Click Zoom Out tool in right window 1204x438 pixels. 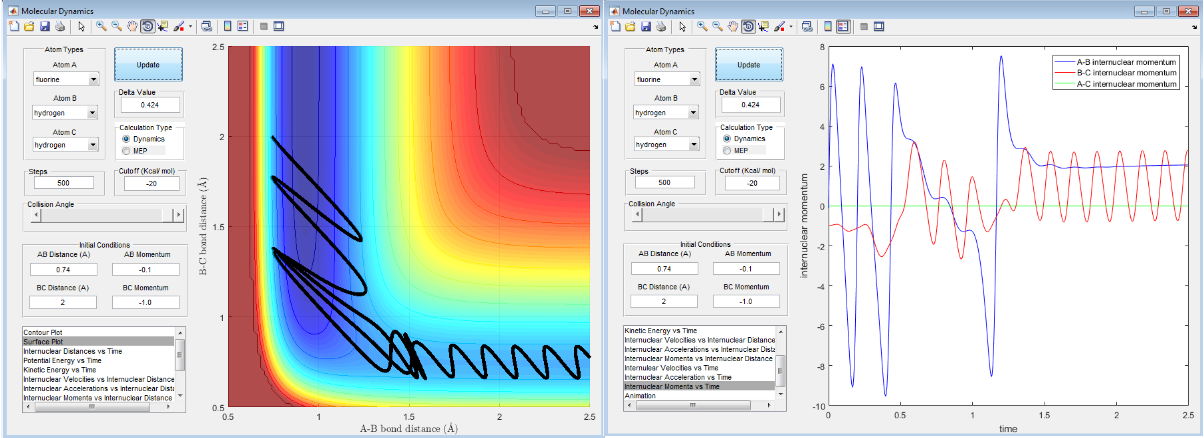point(717,26)
